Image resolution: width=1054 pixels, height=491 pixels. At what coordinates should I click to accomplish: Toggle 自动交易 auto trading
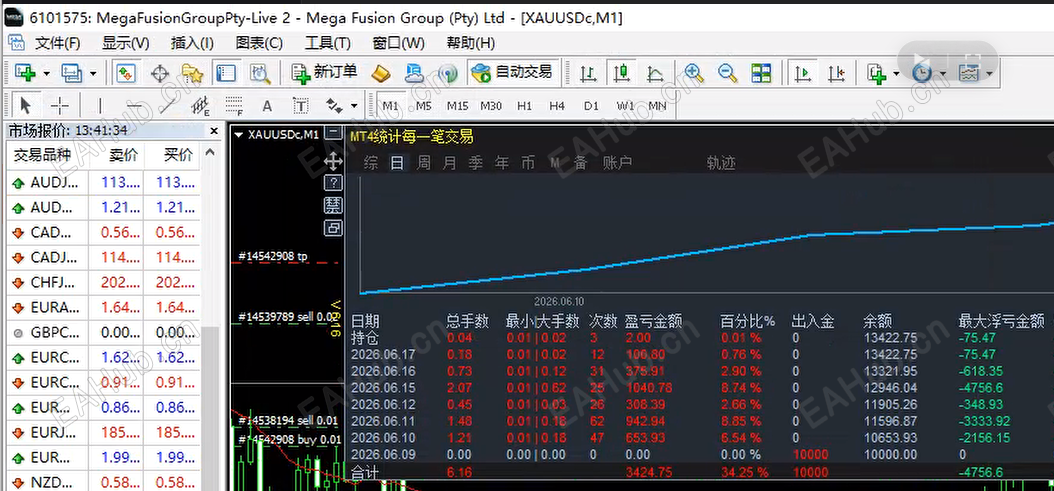coord(512,73)
